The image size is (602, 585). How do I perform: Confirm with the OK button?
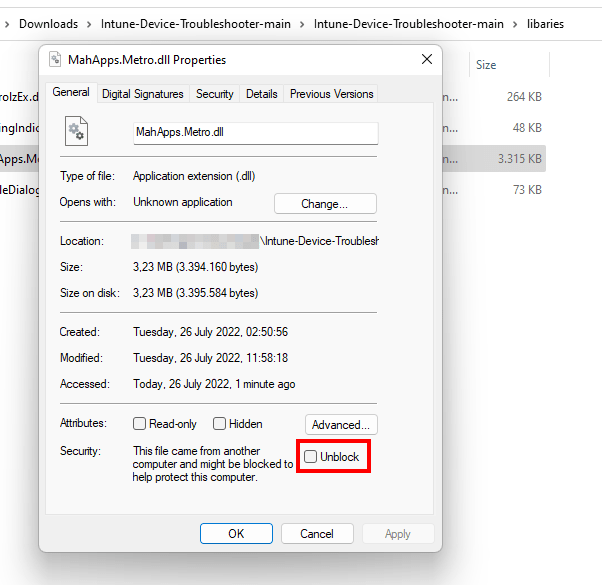(236, 534)
